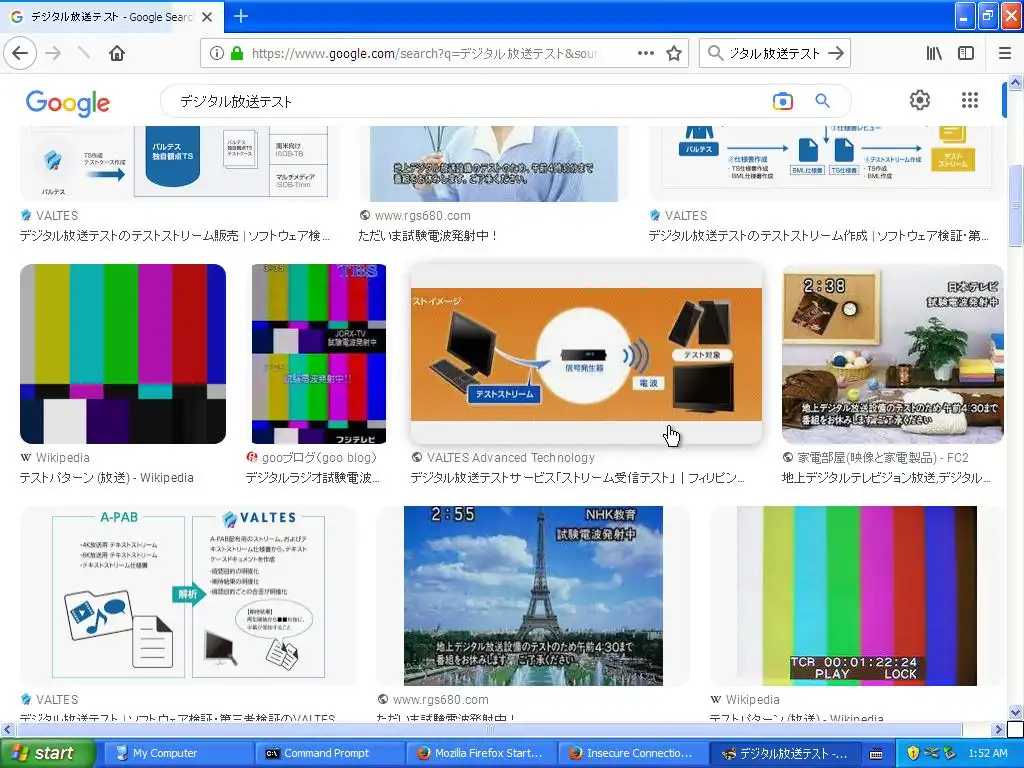This screenshot has height=768, width=1024.
Task: Click the Firefox toolbar search box
Action: tap(774, 54)
